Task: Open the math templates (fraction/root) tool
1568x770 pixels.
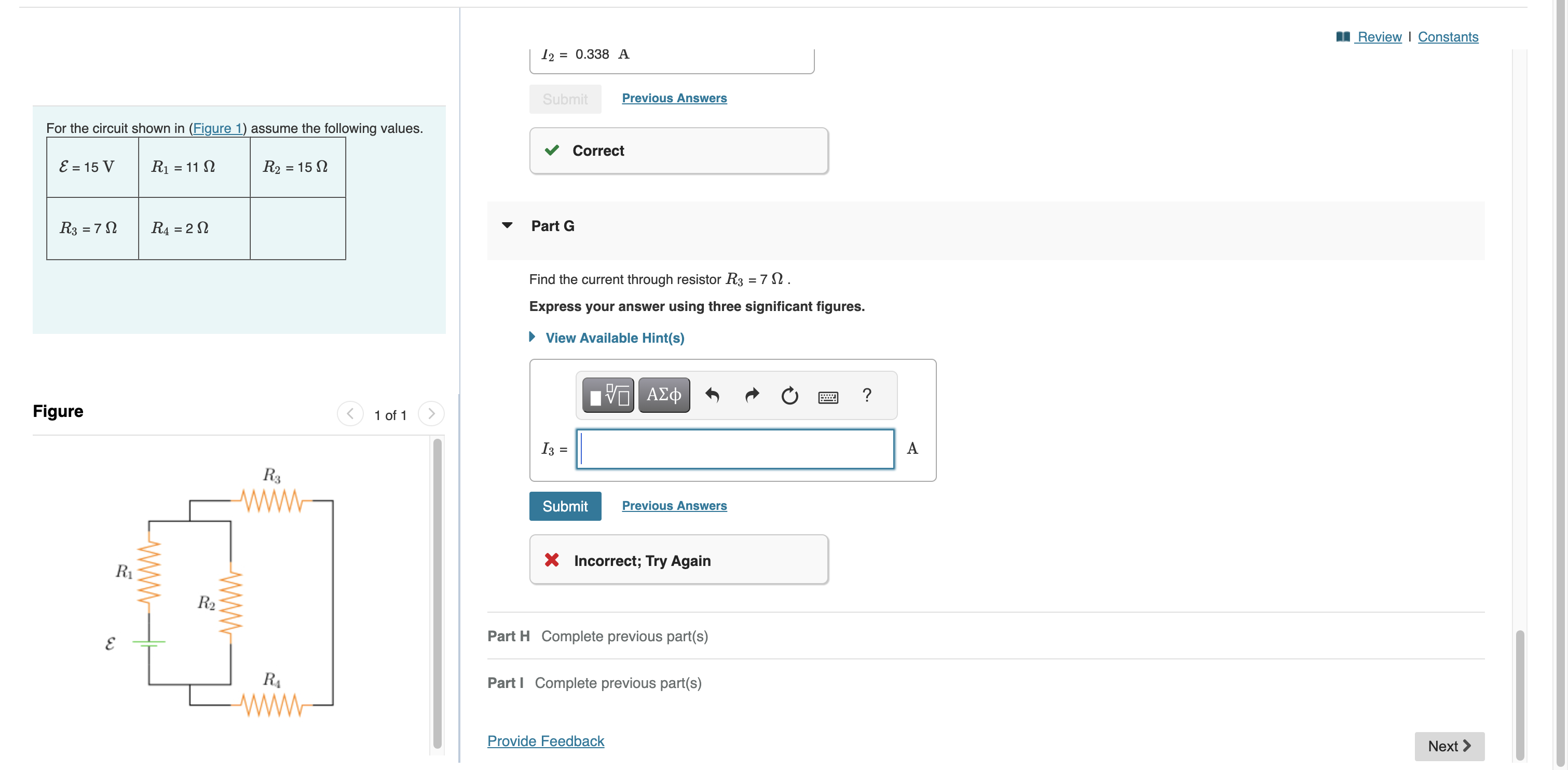Action: (x=607, y=395)
